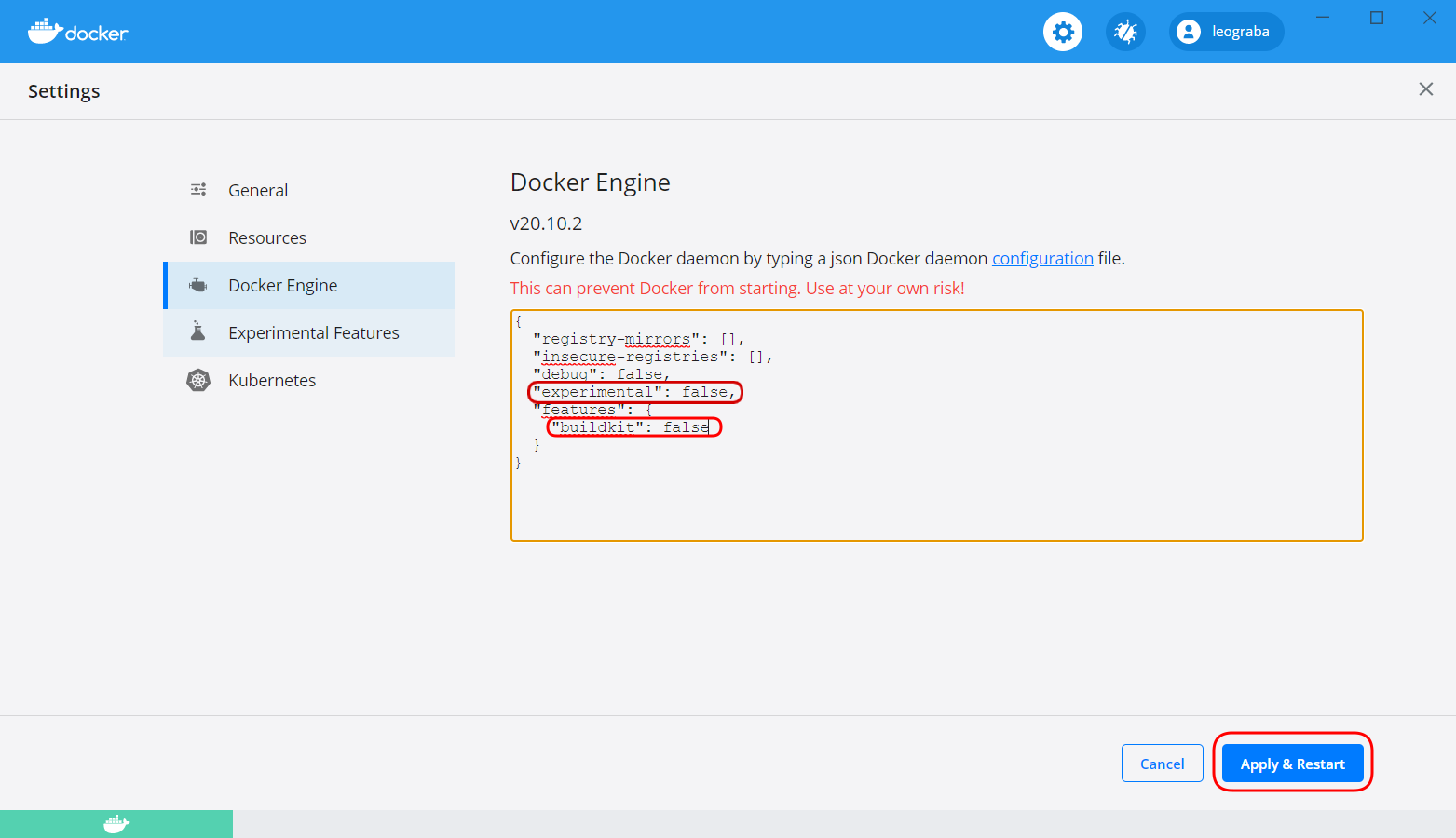Click the user avatar icon beside leograba
The height and width of the screenshot is (838, 1456).
click(1189, 32)
